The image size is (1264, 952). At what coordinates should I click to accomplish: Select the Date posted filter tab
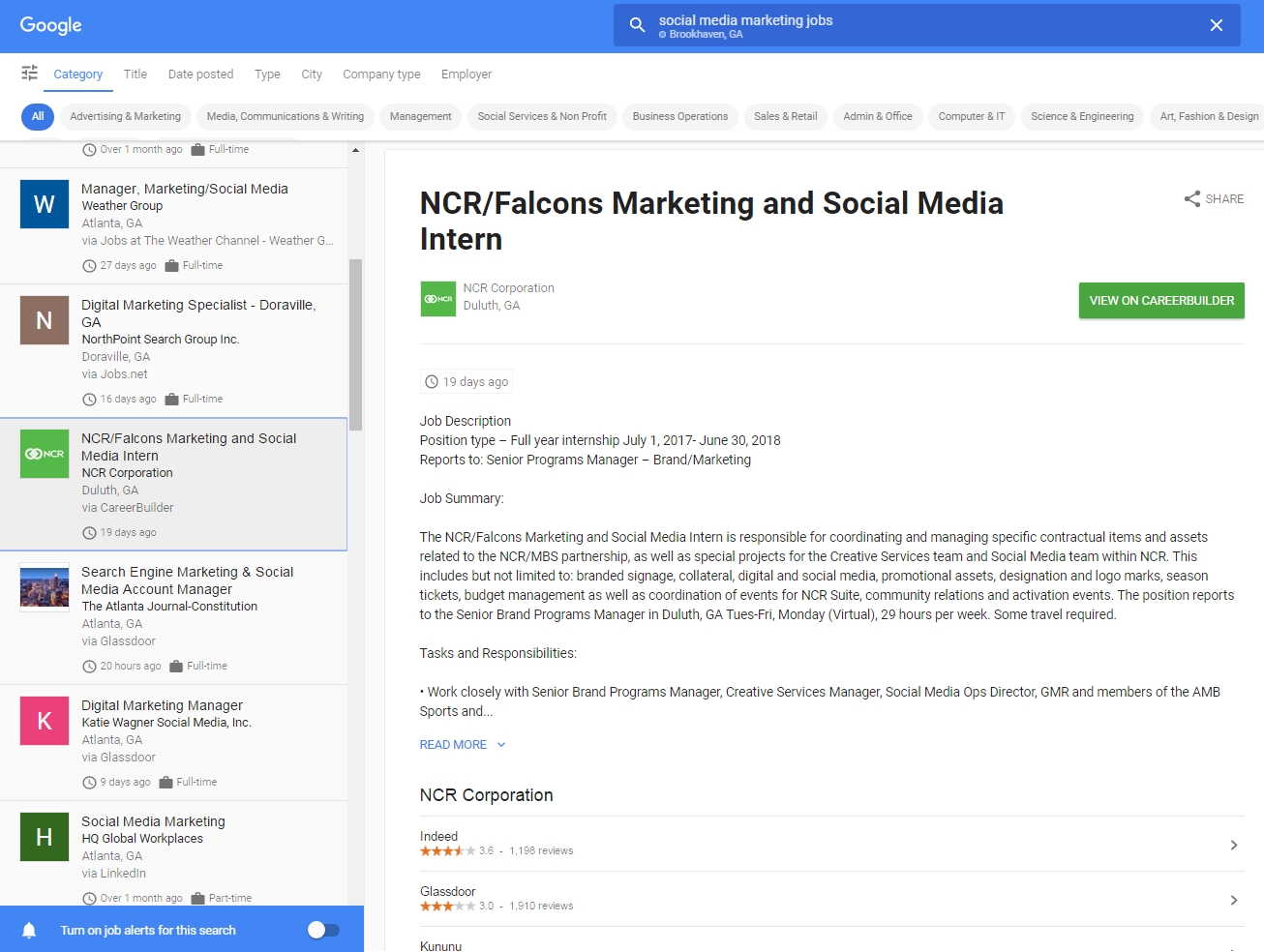click(x=200, y=74)
